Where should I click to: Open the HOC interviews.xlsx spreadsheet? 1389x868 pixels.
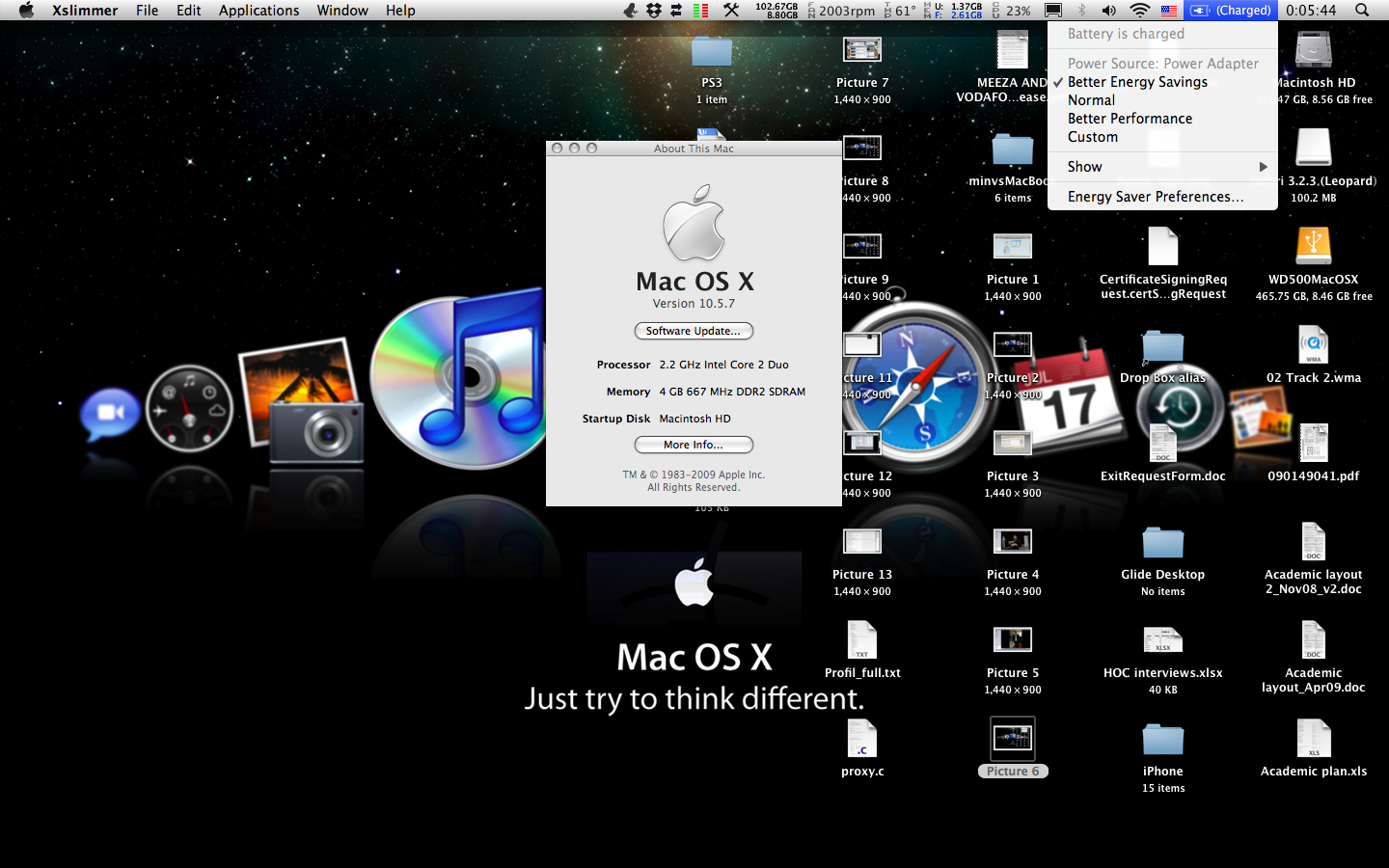pos(1162,641)
